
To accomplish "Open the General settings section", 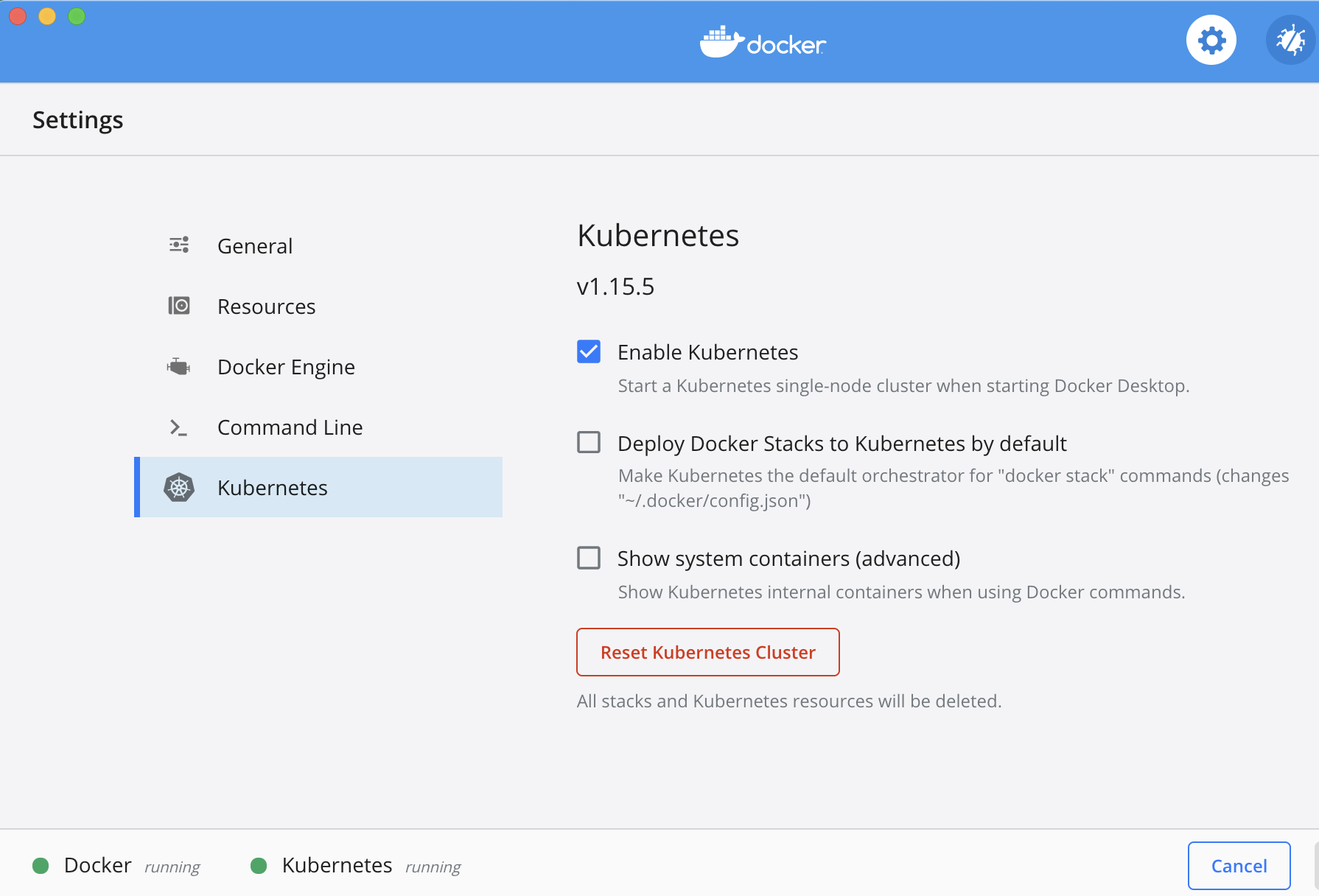I will [318, 245].
